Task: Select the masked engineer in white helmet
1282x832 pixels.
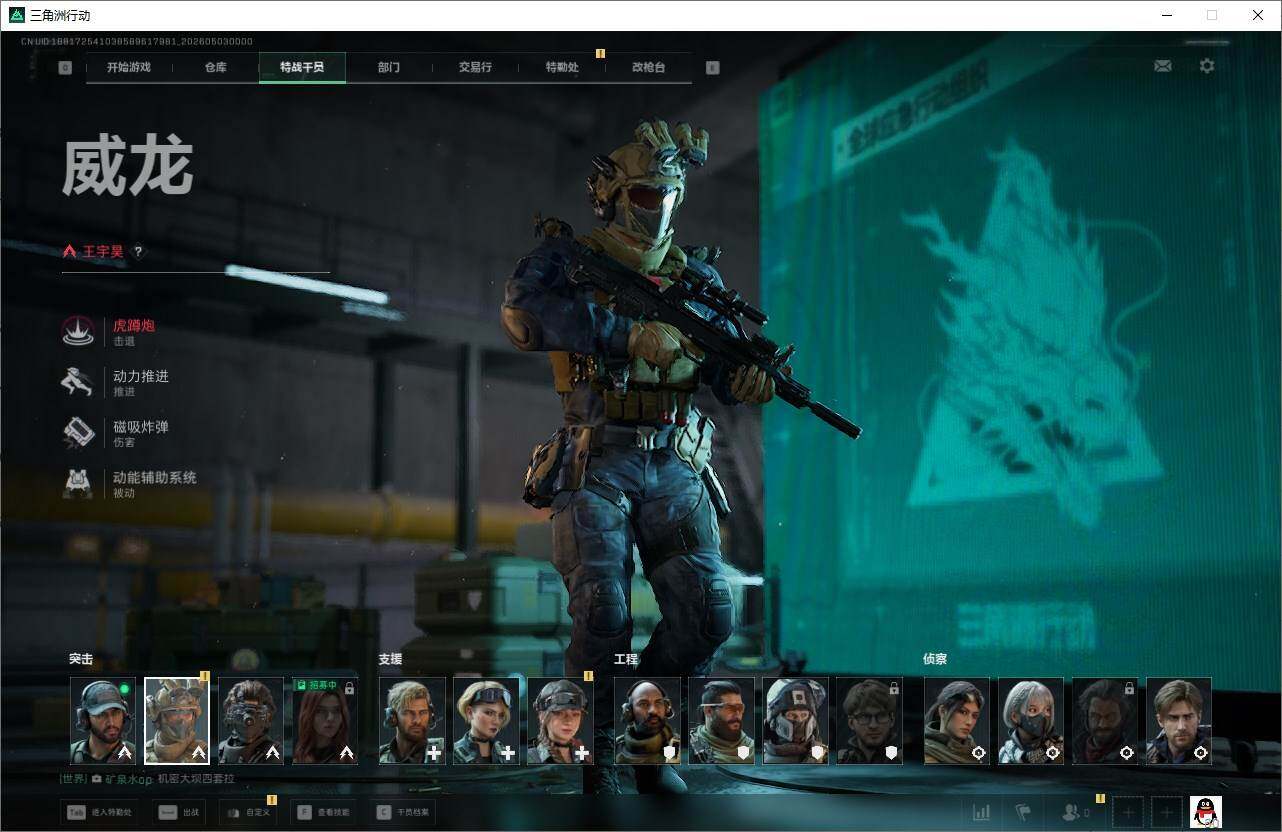Action: (x=795, y=721)
